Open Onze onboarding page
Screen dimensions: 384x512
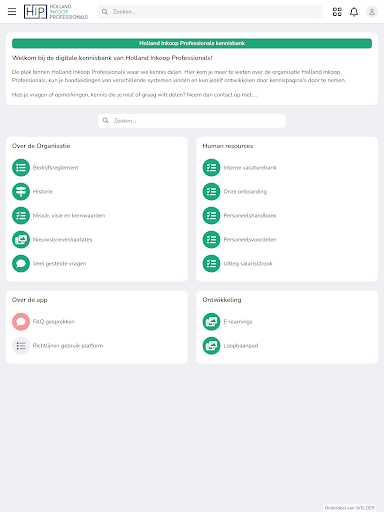point(245,191)
